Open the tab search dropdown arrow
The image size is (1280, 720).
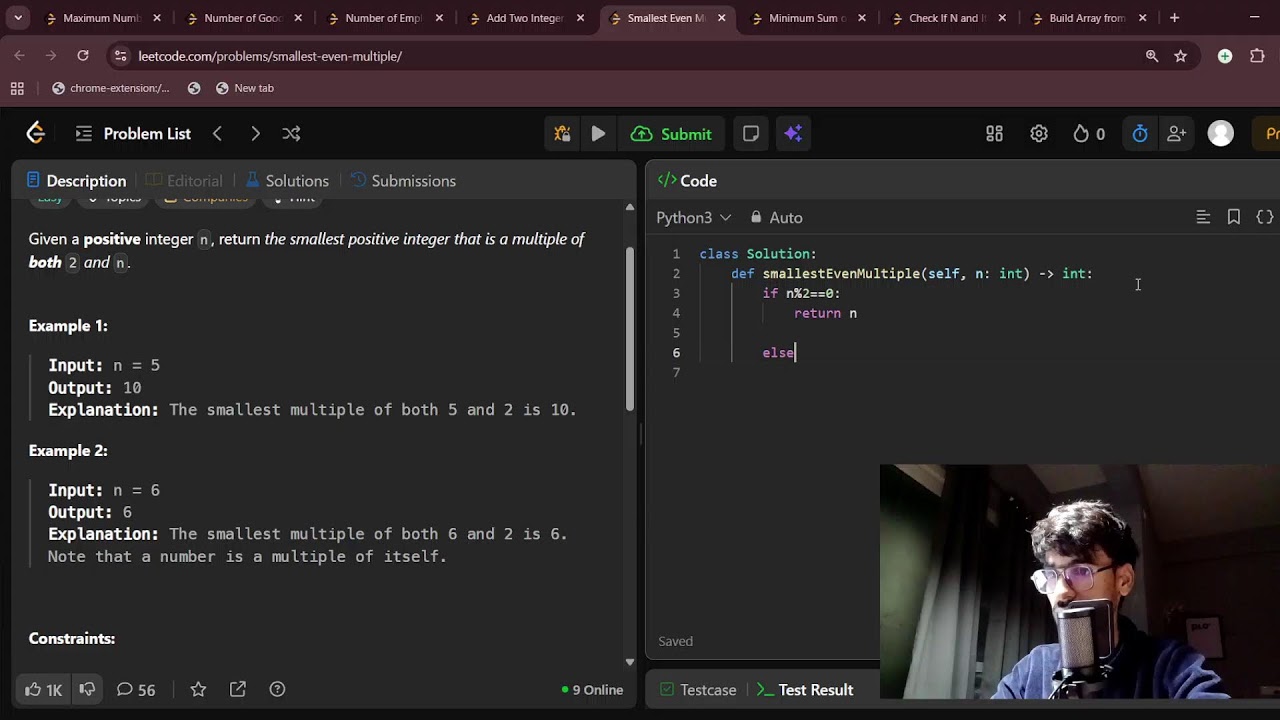(19, 18)
